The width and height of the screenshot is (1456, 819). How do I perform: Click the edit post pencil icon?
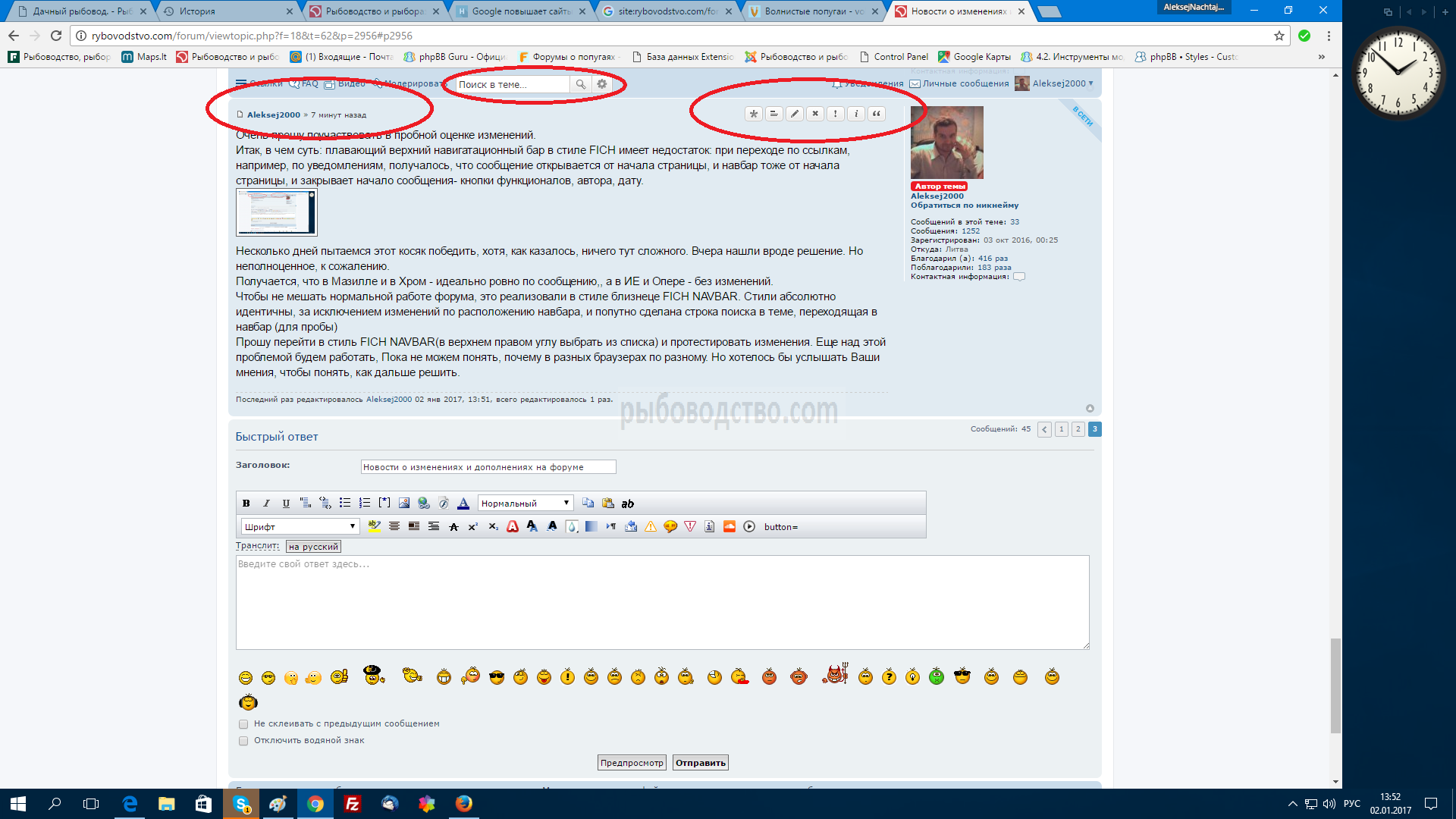(794, 114)
